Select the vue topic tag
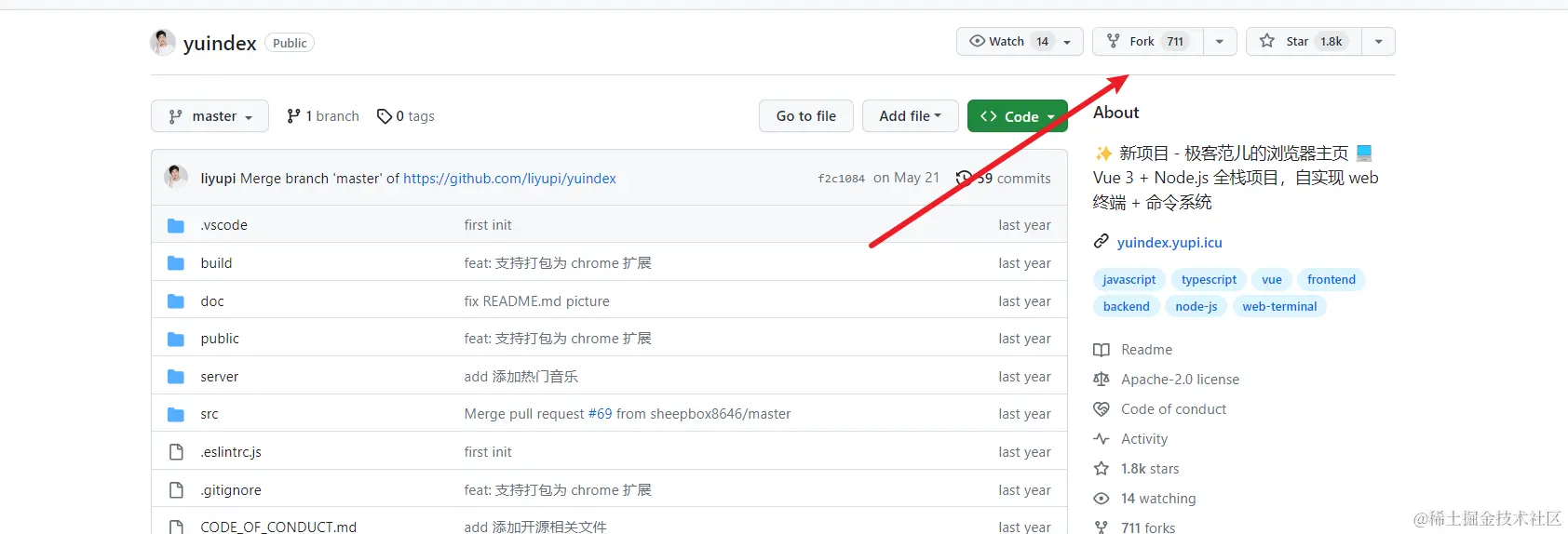The width and height of the screenshot is (1568, 534). (1272, 279)
